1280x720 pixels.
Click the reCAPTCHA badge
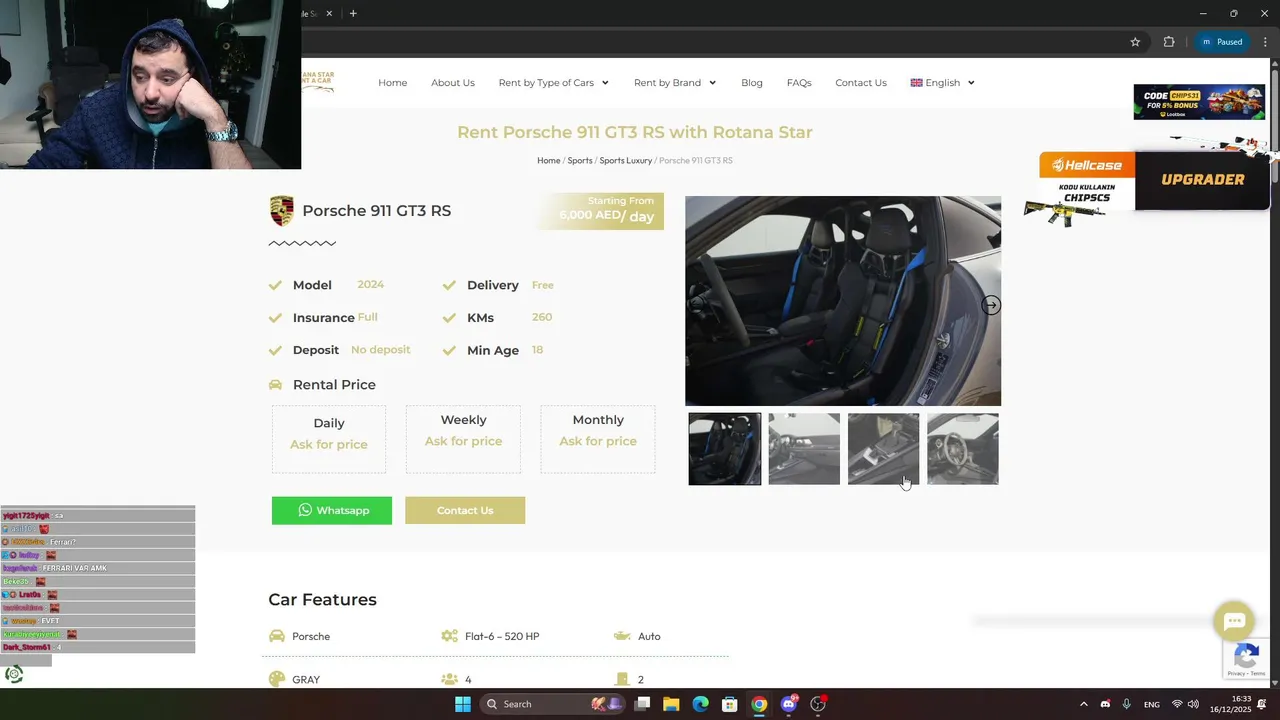(1246, 659)
